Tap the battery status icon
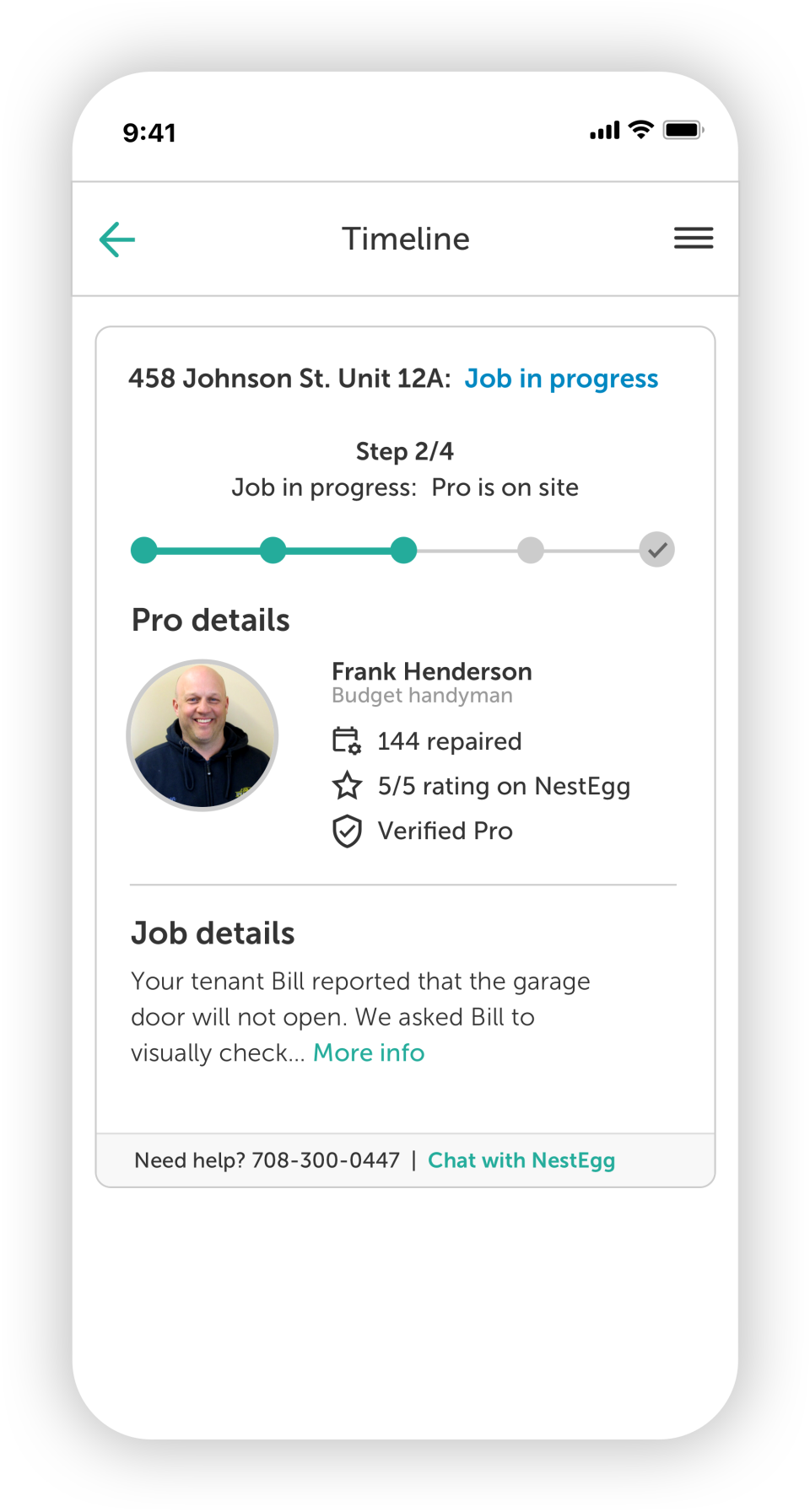This screenshot has height=1512, width=810. point(683,130)
